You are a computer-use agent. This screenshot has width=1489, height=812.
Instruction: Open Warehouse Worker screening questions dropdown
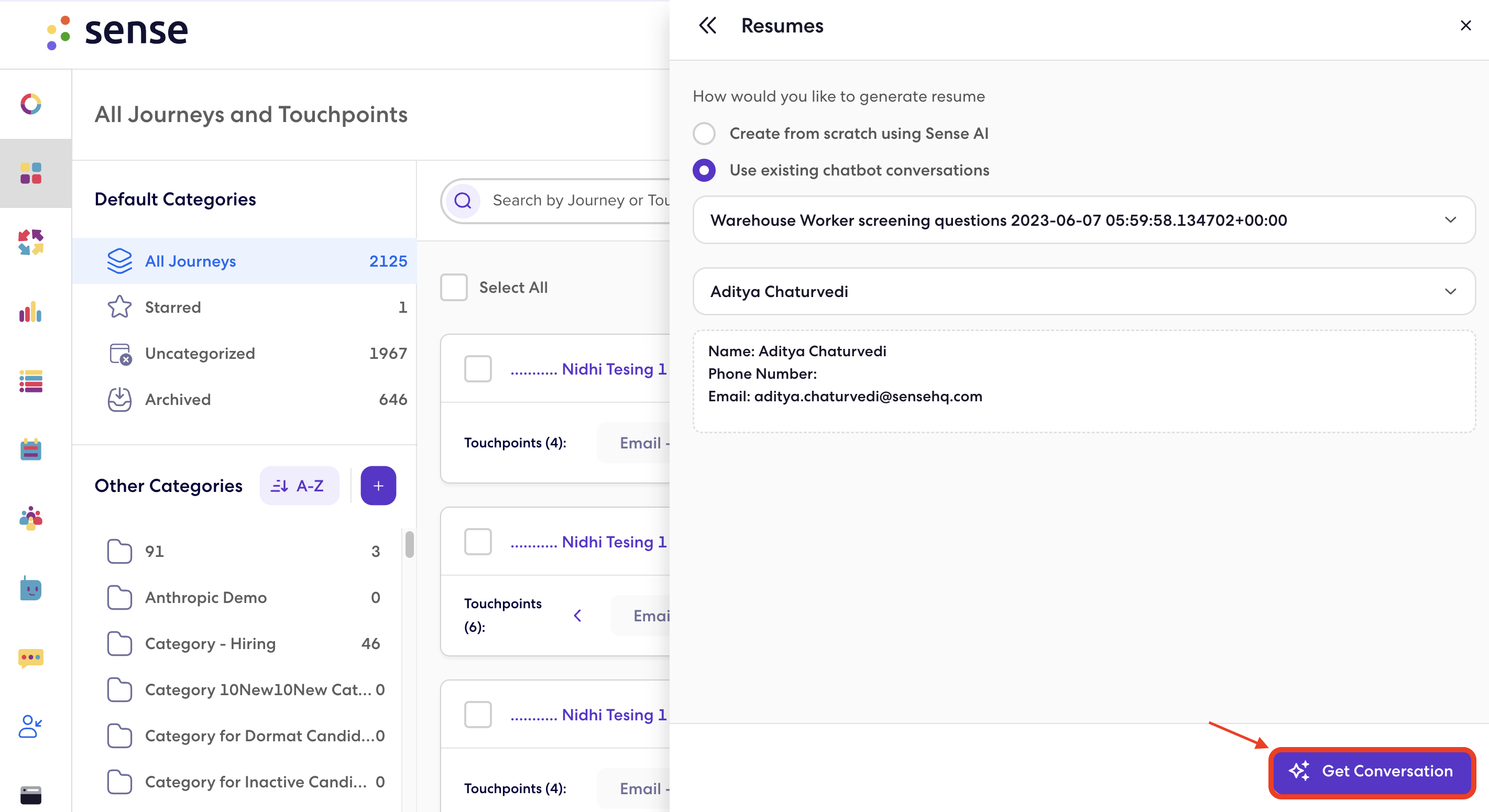click(x=1083, y=220)
